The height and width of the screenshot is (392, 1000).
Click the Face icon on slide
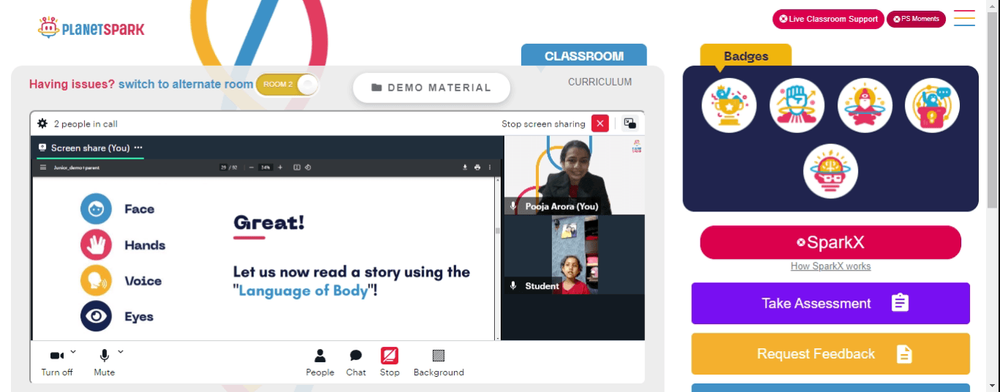(x=96, y=209)
